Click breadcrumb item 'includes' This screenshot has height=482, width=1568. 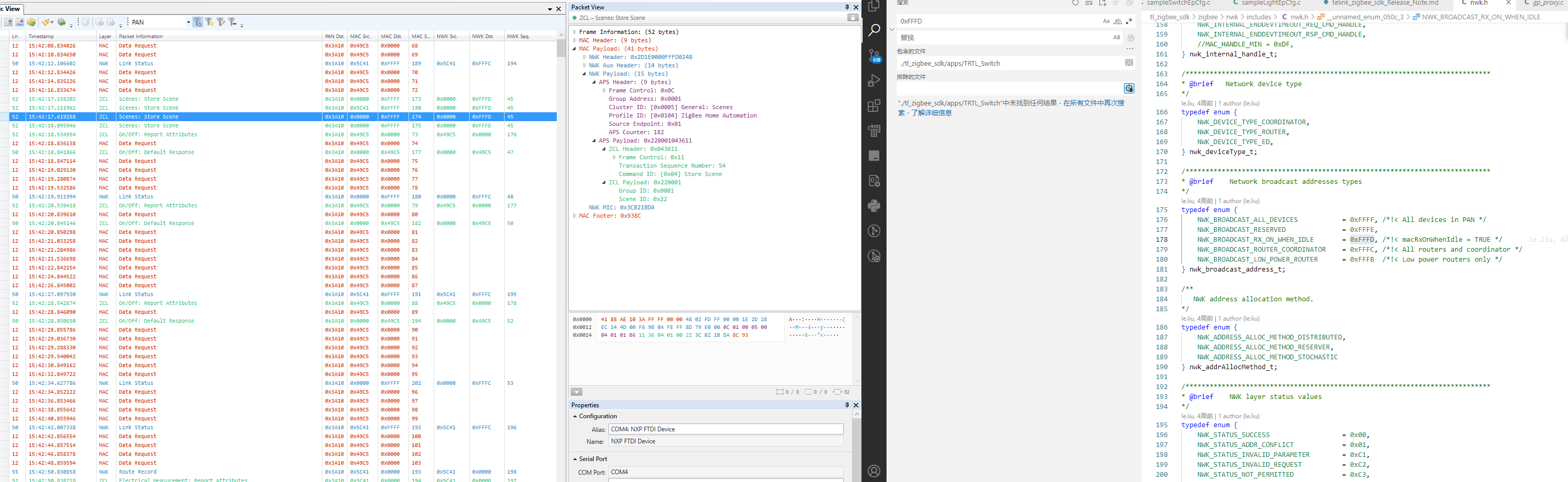1259,17
